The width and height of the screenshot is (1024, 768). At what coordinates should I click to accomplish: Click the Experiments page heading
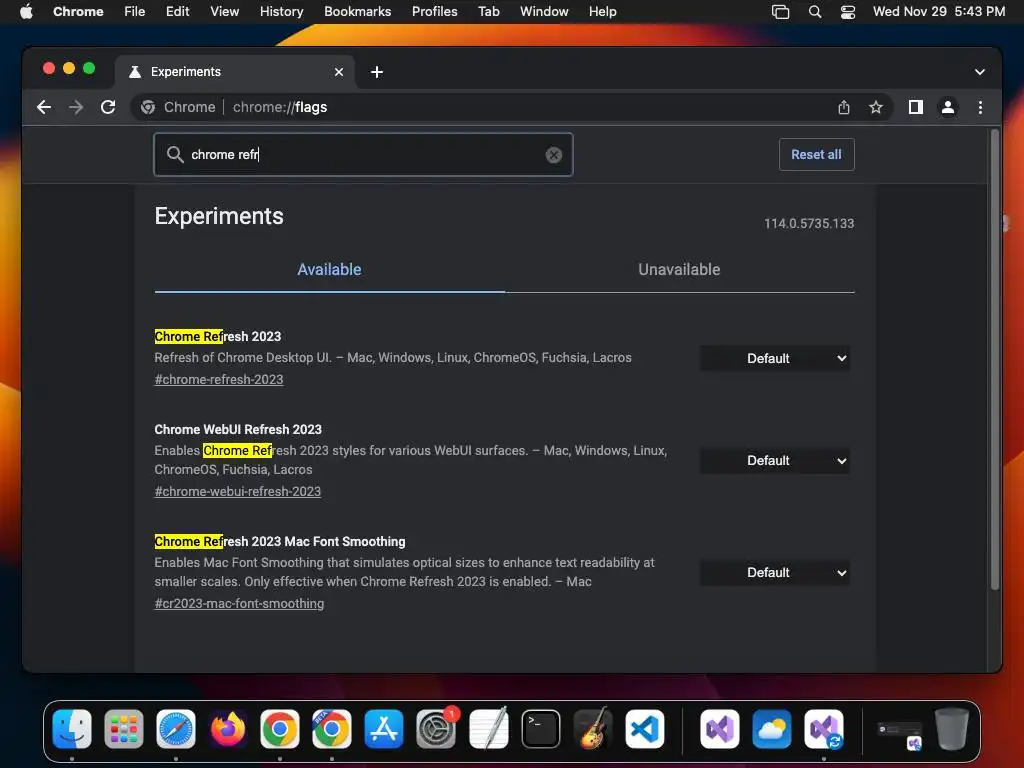click(x=219, y=216)
